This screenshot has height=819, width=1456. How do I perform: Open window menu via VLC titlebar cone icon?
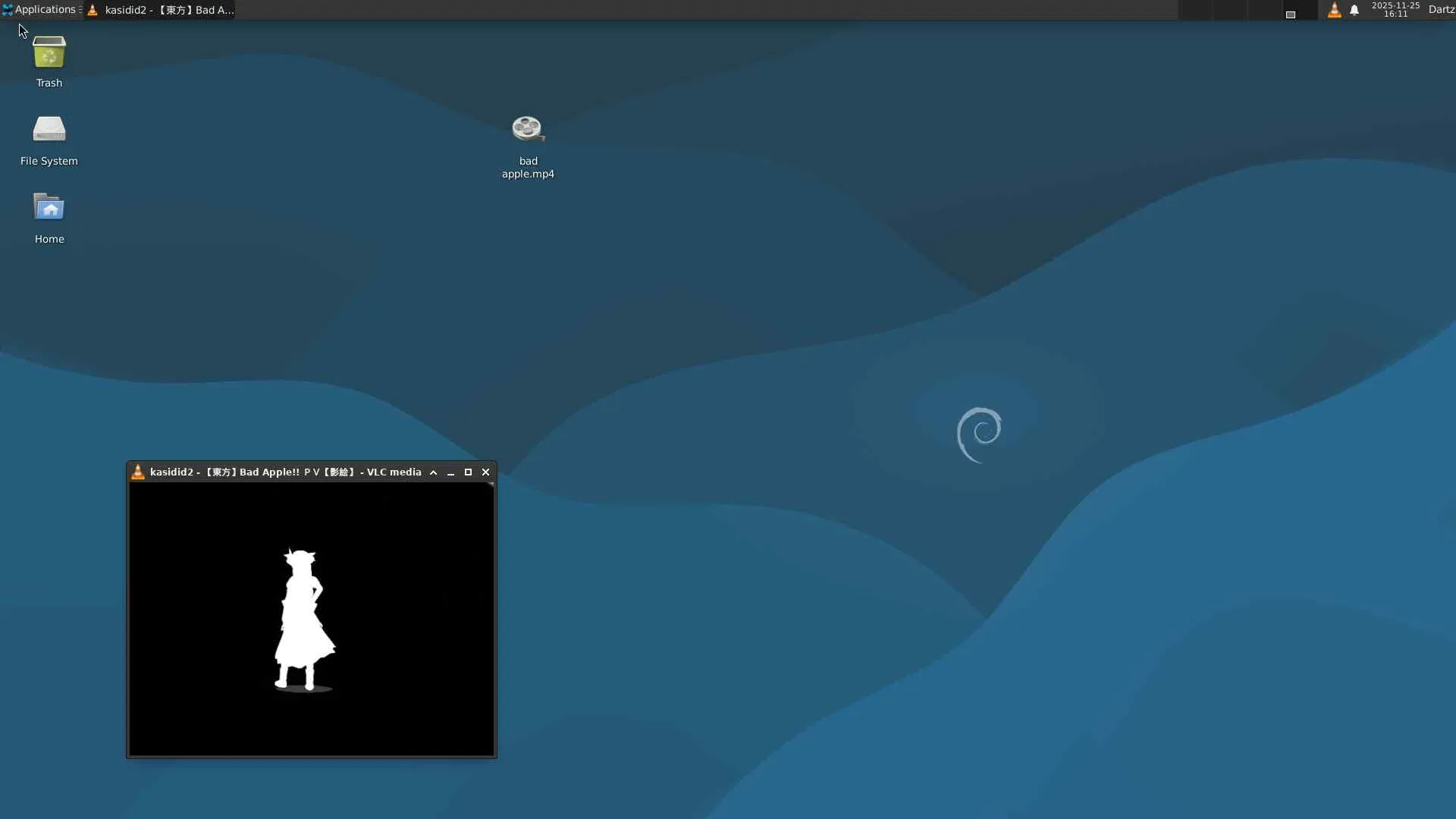coord(138,472)
